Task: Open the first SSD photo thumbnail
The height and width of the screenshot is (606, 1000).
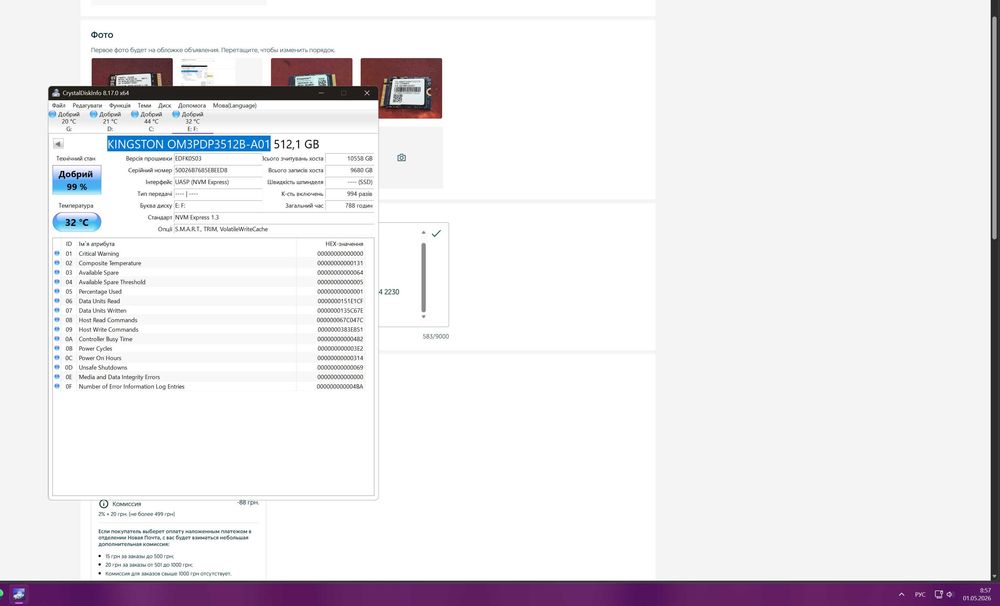Action: pyautogui.click(x=132, y=72)
